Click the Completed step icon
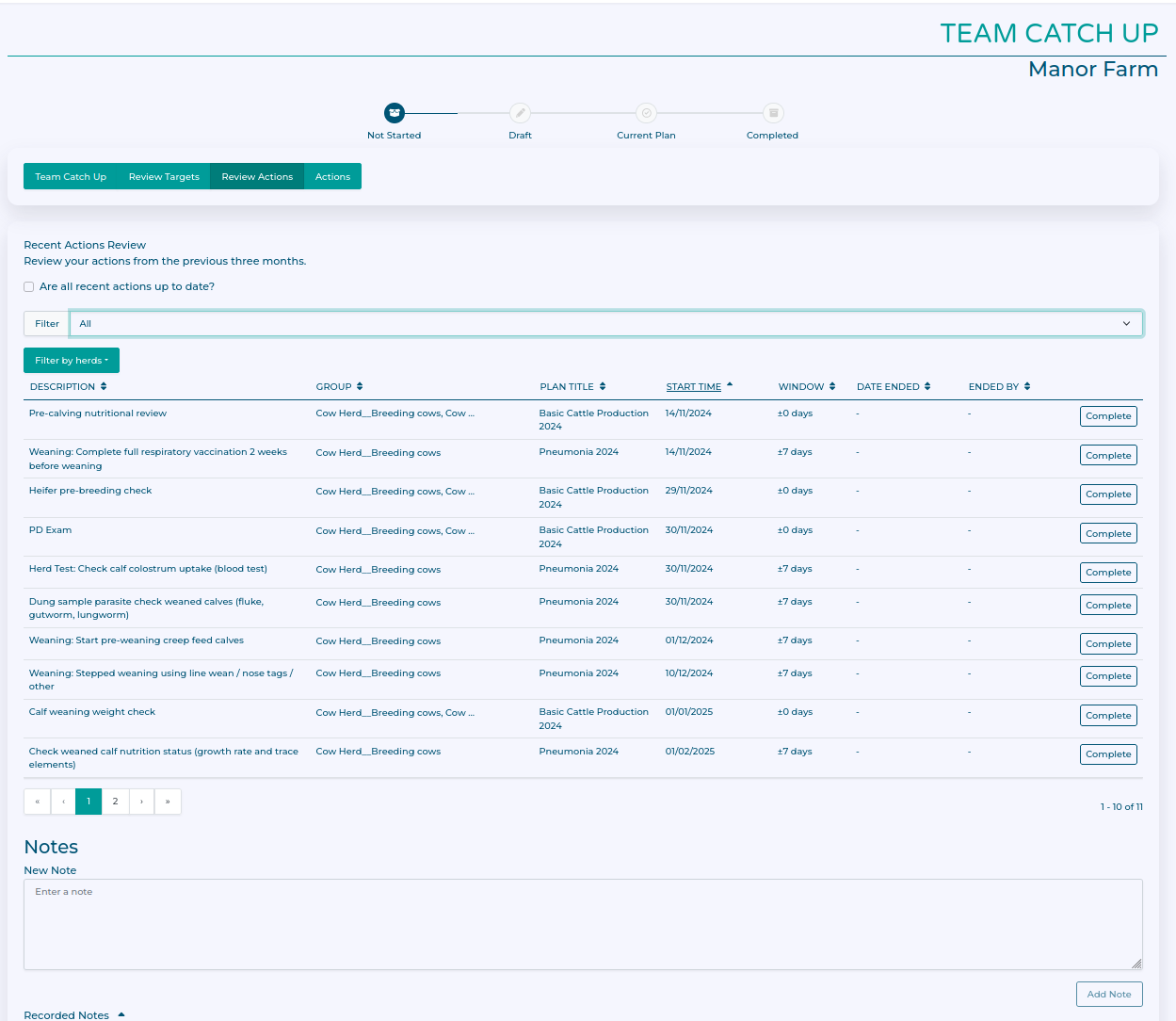 (x=773, y=113)
